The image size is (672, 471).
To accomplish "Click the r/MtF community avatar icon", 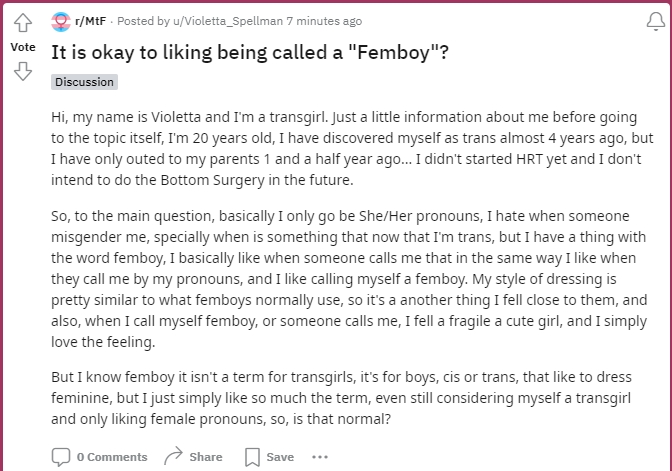I will point(61,21).
